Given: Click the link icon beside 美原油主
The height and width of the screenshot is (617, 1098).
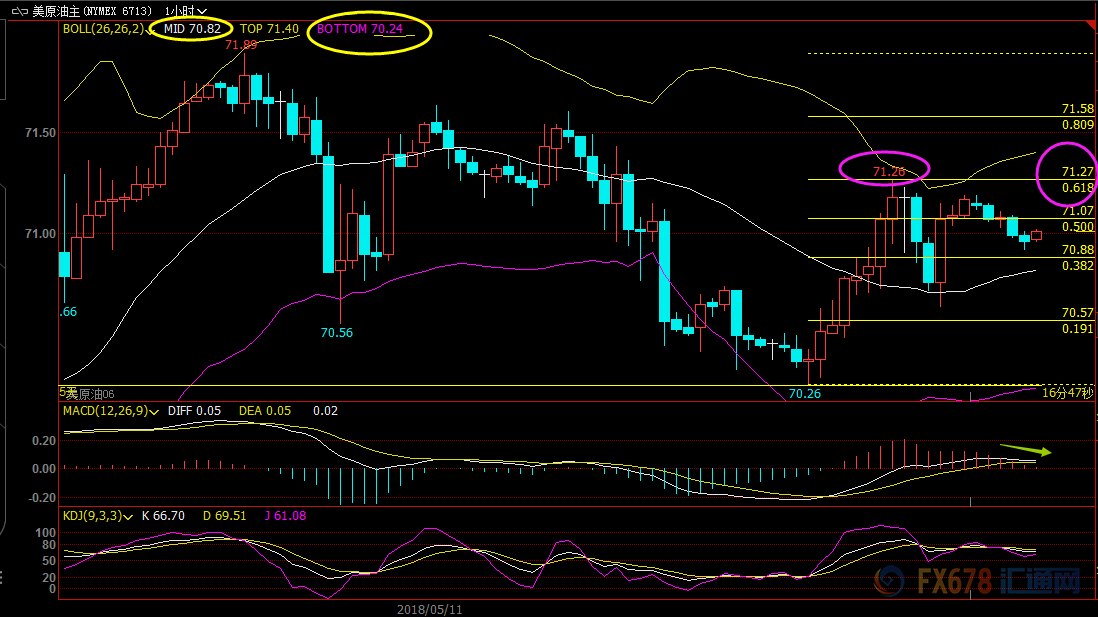Looking at the screenshot, I should click(x=18, y=11).
